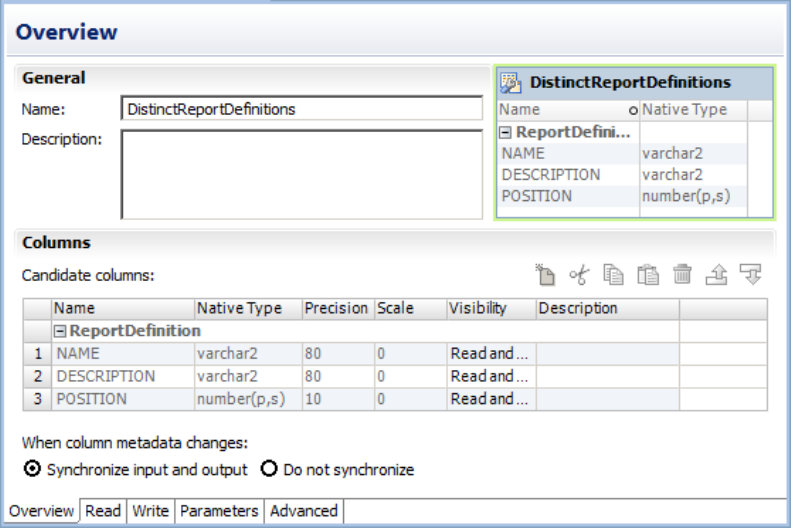Viewport: 791px width, 528px height.
Task: Open the Parameters tab
Action: click(219, 511)
